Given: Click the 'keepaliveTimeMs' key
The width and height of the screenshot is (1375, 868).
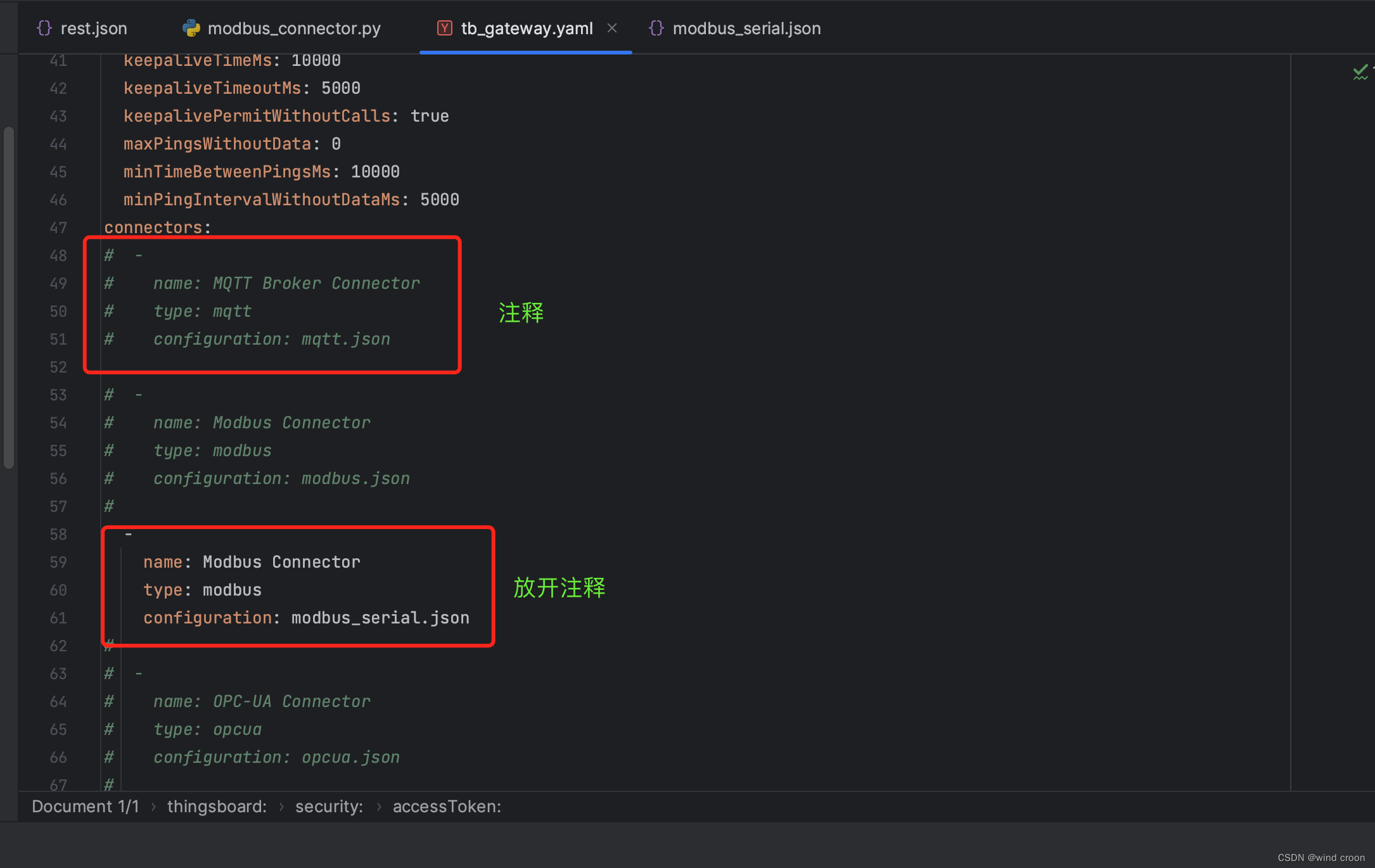Looking at the screenshot, I should 198,60.
